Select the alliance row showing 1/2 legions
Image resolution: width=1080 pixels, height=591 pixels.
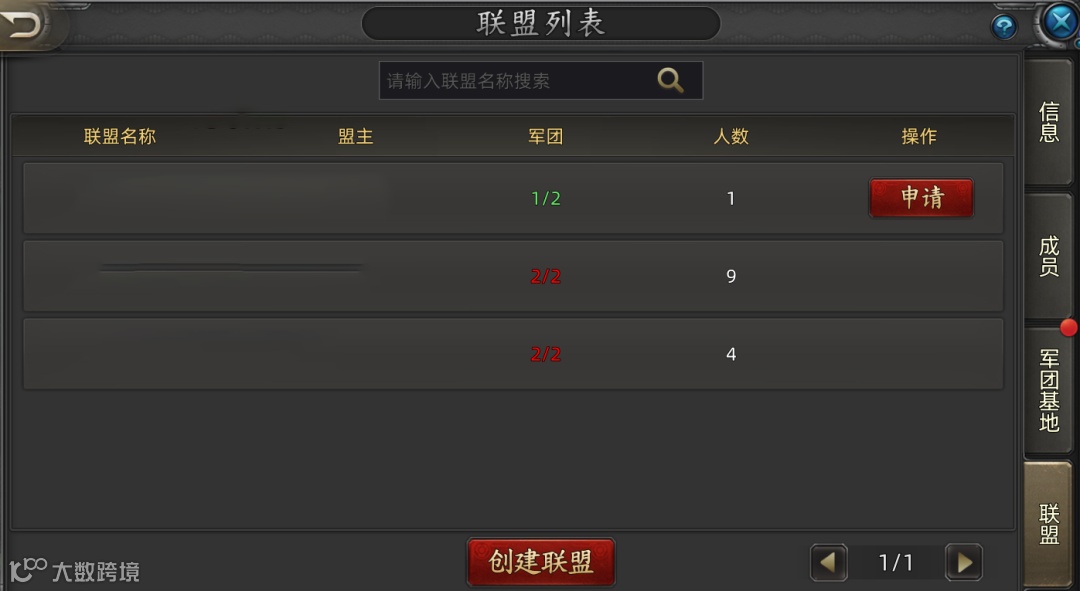pyautogui.click(x=513, y=198)
